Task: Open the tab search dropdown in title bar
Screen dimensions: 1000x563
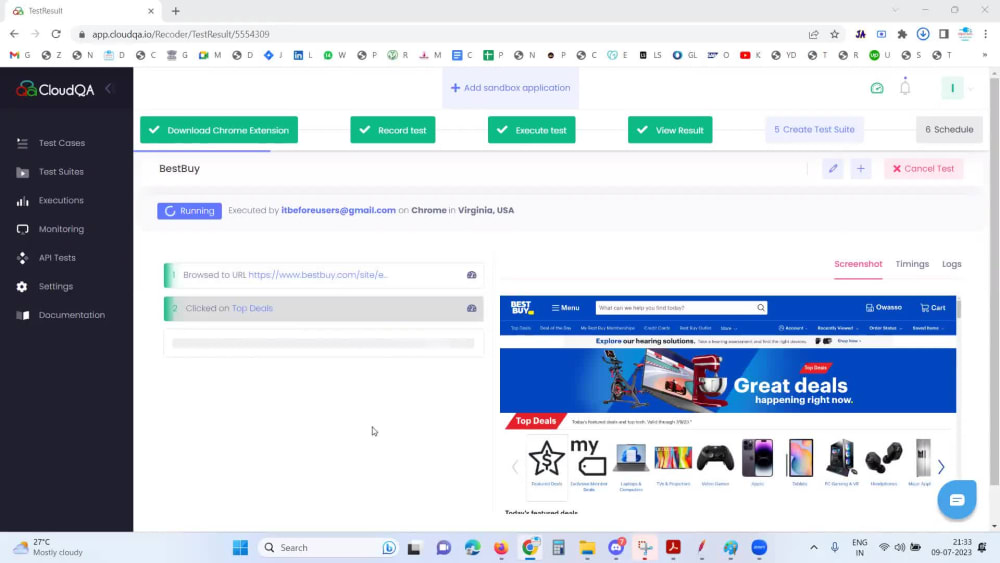Action: click(x=895, y=10)
